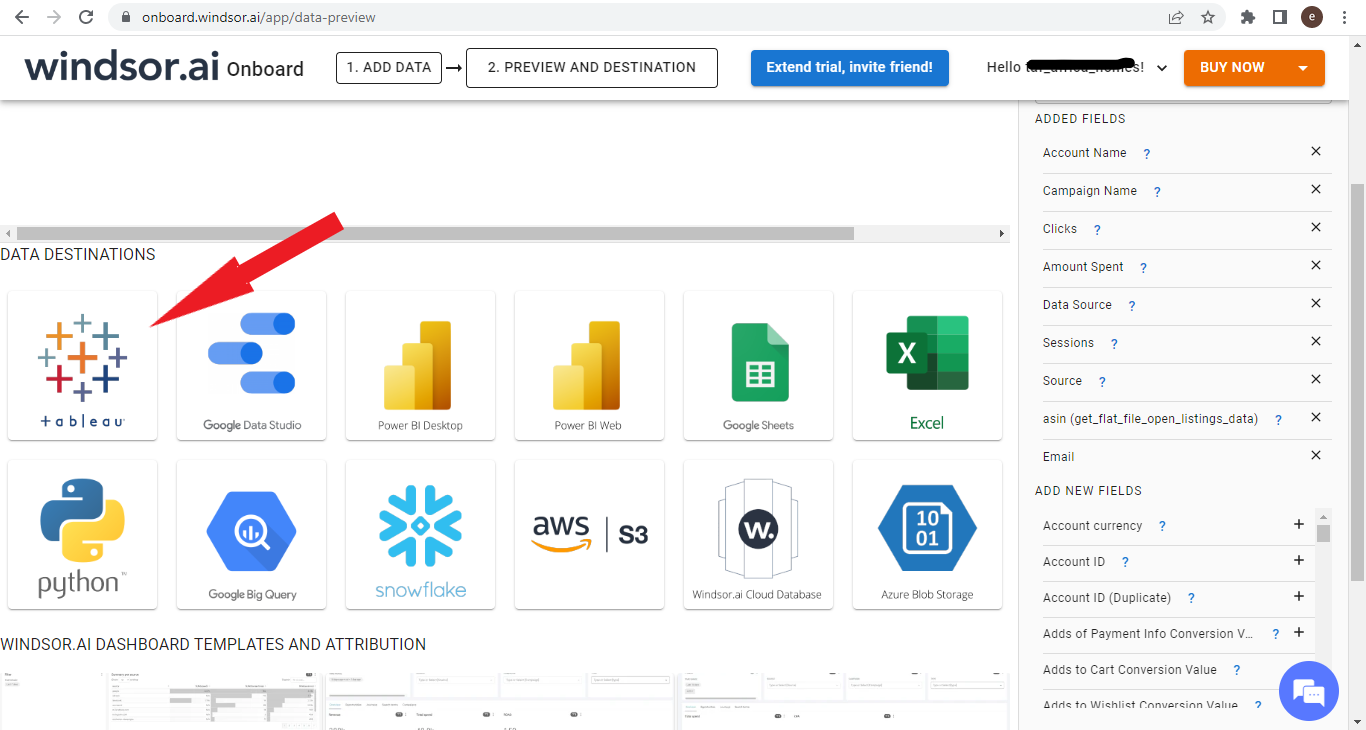Choose the Python destination
This screenshot has width=1366, height=730.
(82, 534)
